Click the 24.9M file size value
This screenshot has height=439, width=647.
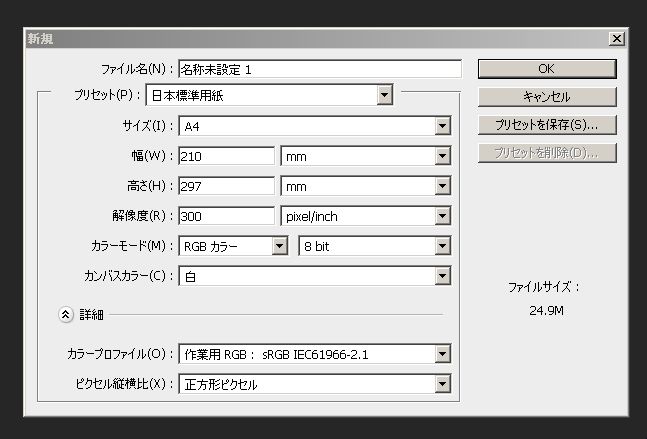[546, 310]
